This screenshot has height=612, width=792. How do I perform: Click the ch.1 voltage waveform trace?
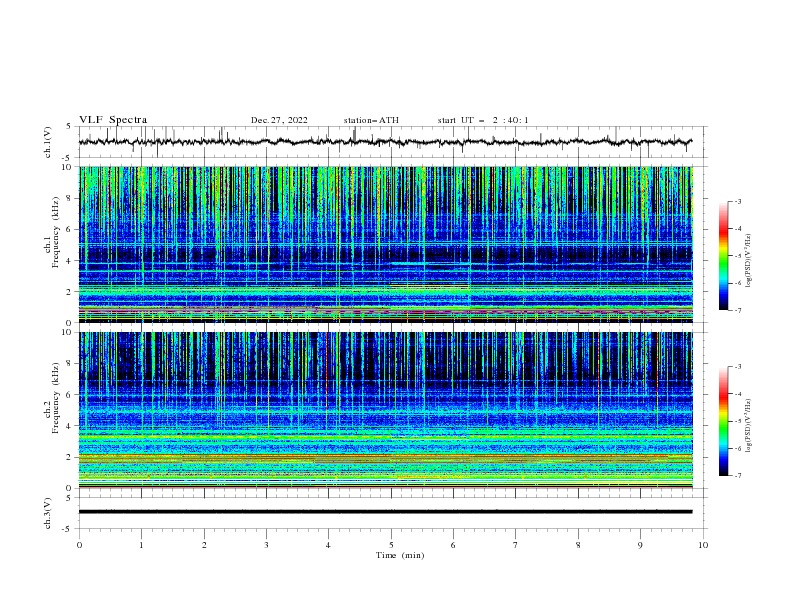pyautogui.click(x=386, y=142)
